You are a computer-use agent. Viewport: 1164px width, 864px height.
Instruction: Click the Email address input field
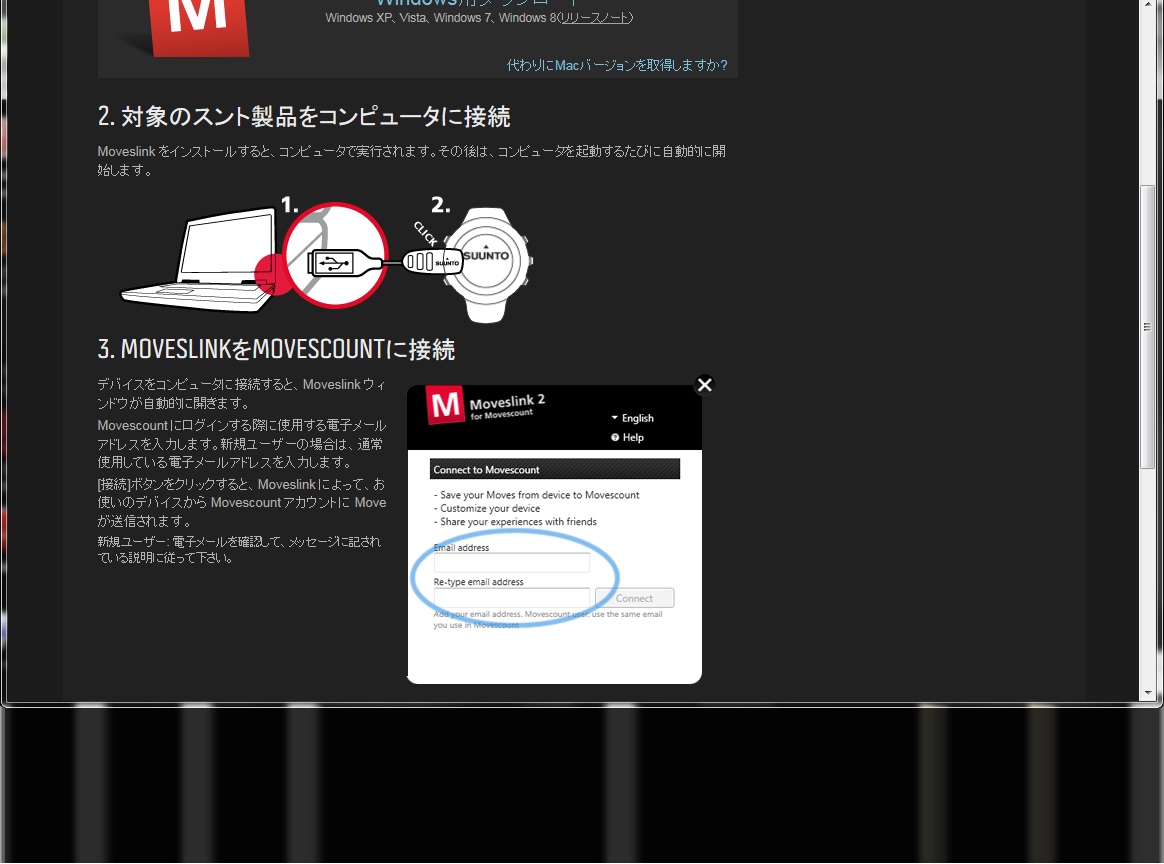511,563
